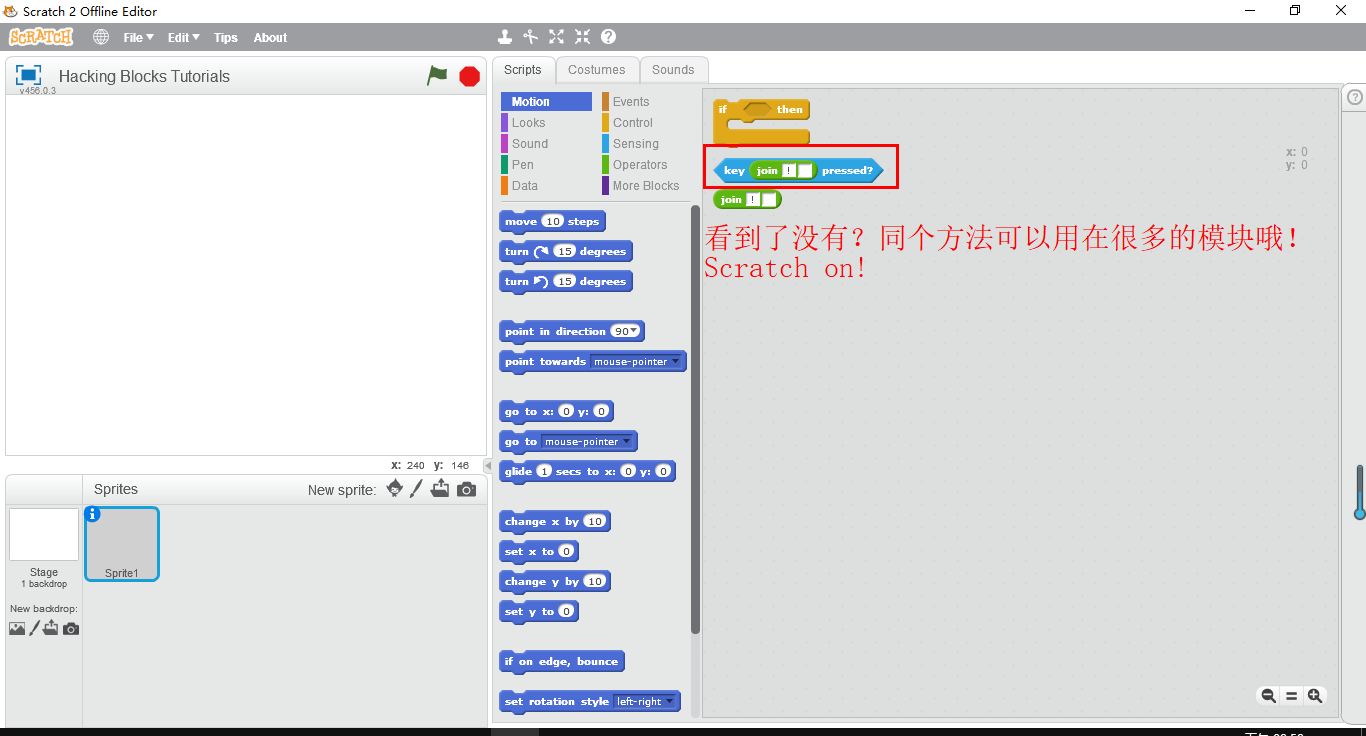Stop the project with the red stop sign
Image resolution: width=1366 pixels, height=736 pixels.
(469, 76)
